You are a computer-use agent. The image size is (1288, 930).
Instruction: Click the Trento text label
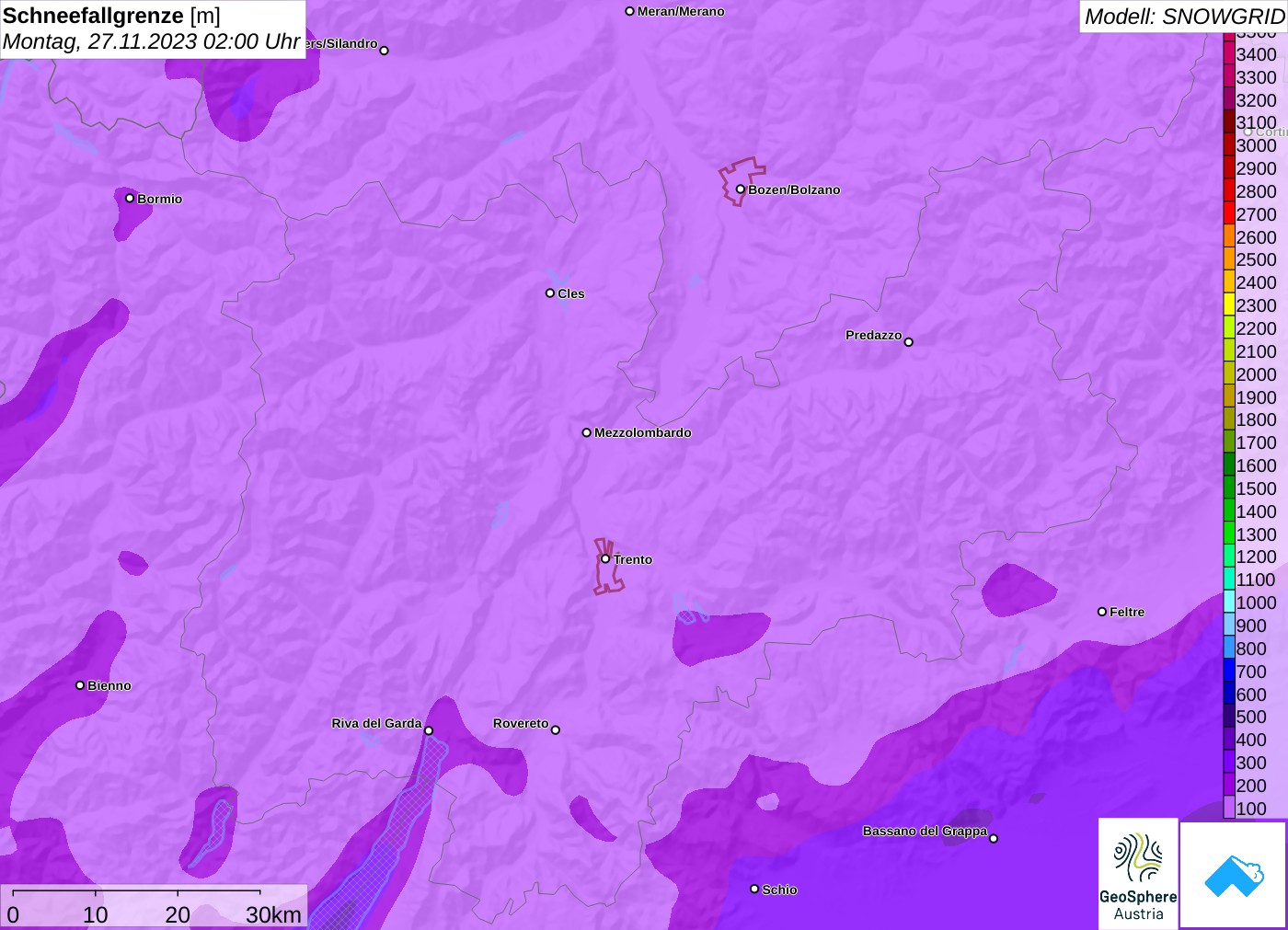point(633,559)
